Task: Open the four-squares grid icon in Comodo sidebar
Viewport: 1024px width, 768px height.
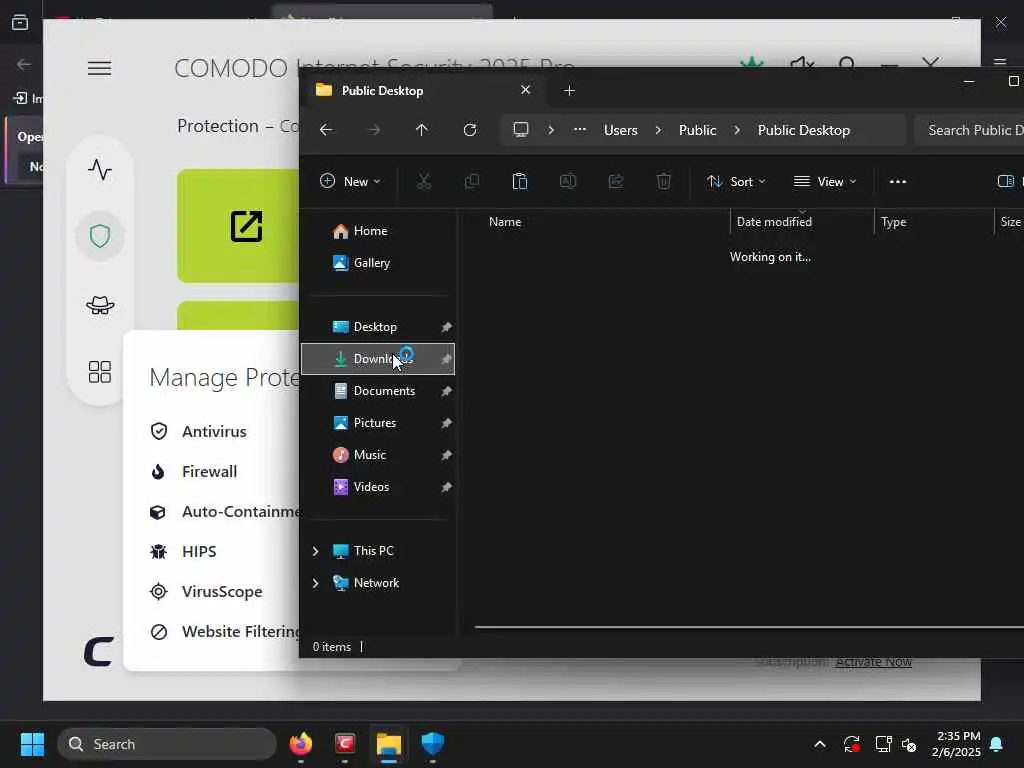Action: [x=100, y=372]
